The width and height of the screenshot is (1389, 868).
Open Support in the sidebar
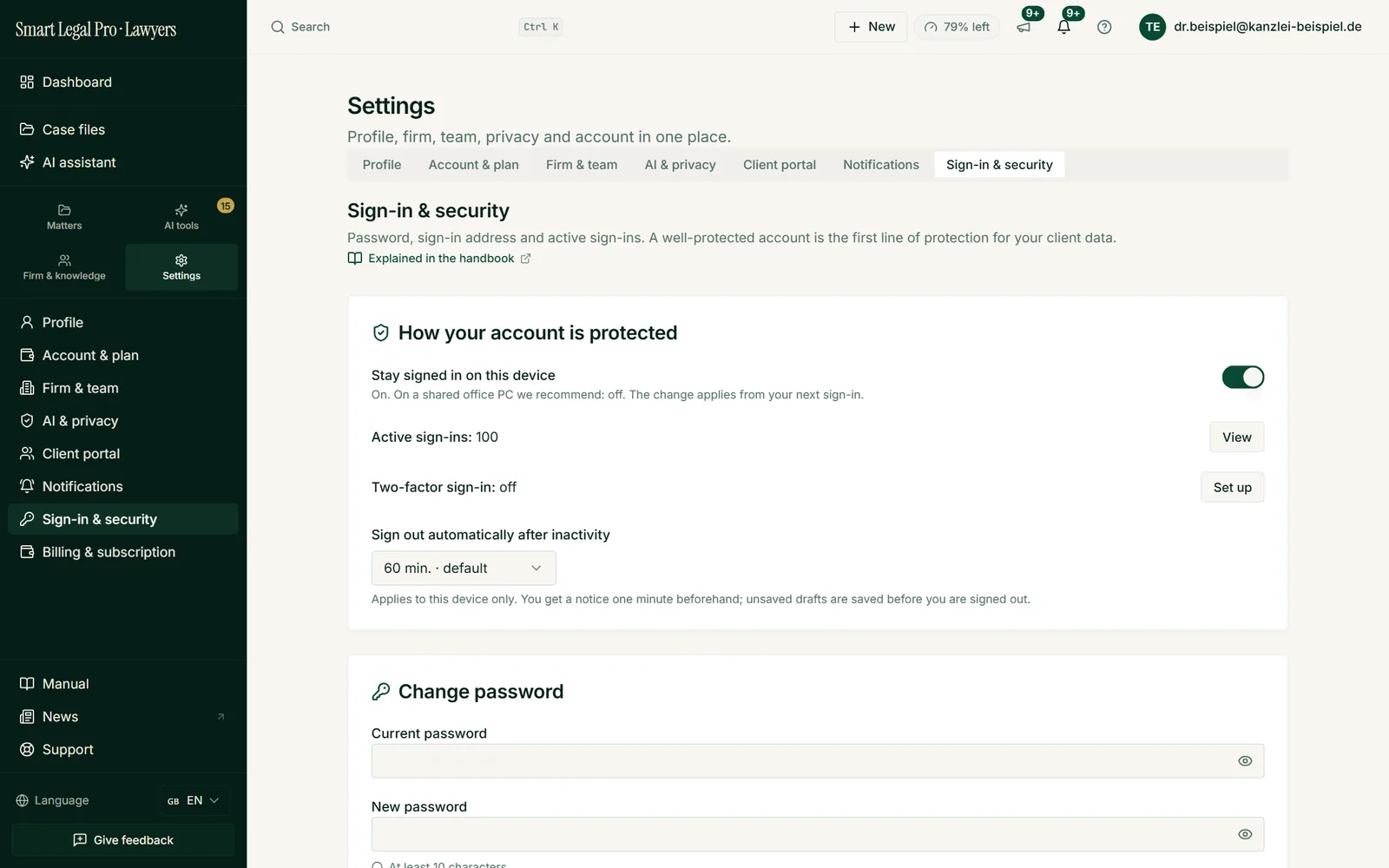click(x=122, y=750)
